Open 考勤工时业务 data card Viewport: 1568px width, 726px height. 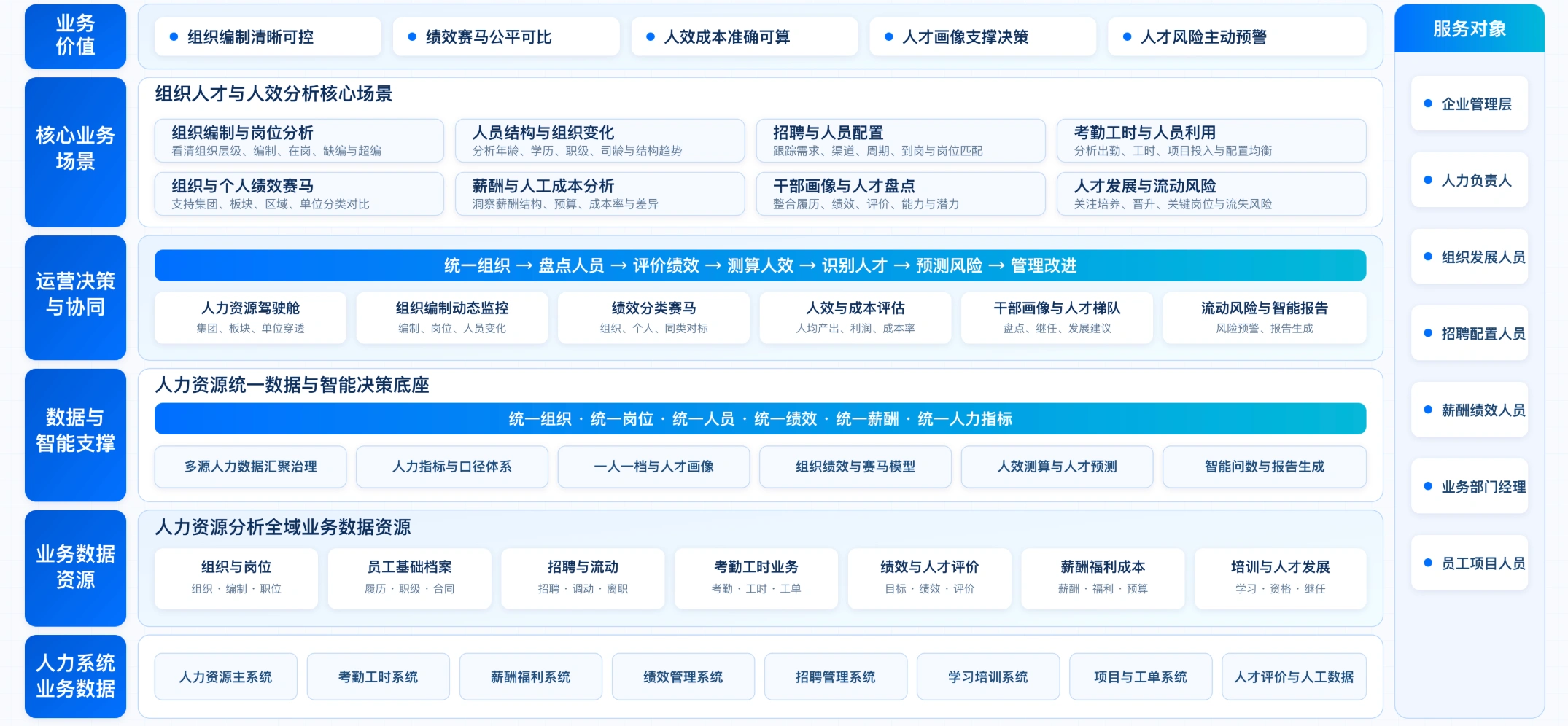coord(756,579)
